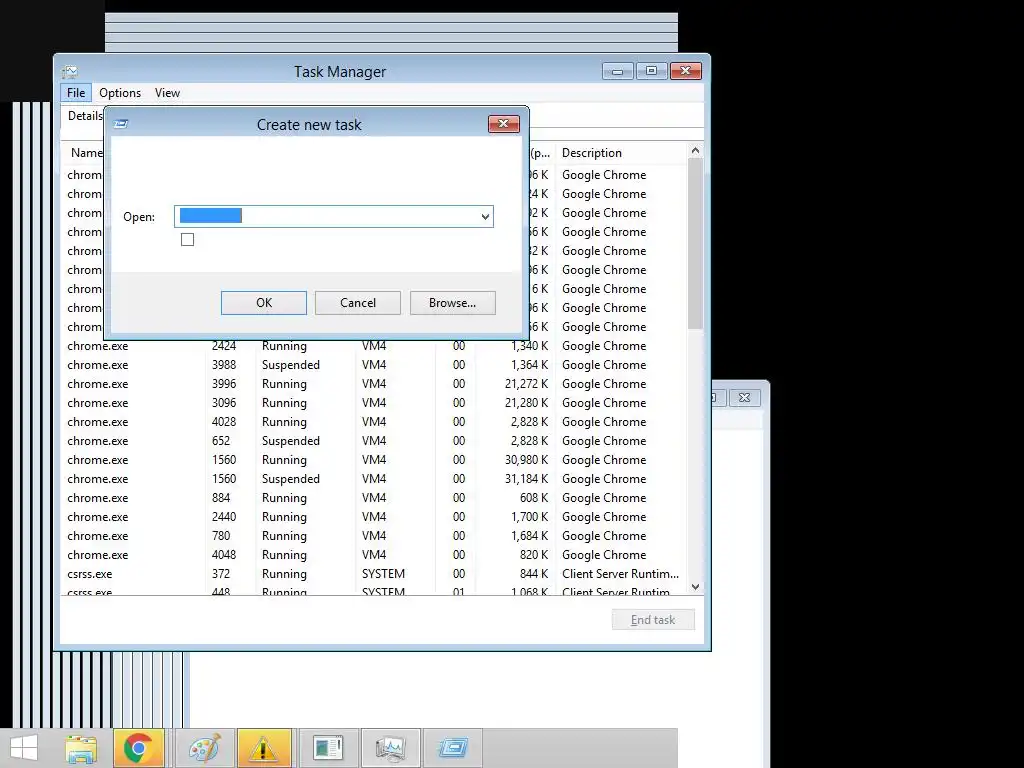
Task: Click PID 3996 in the process list
Action: (224, 384)
